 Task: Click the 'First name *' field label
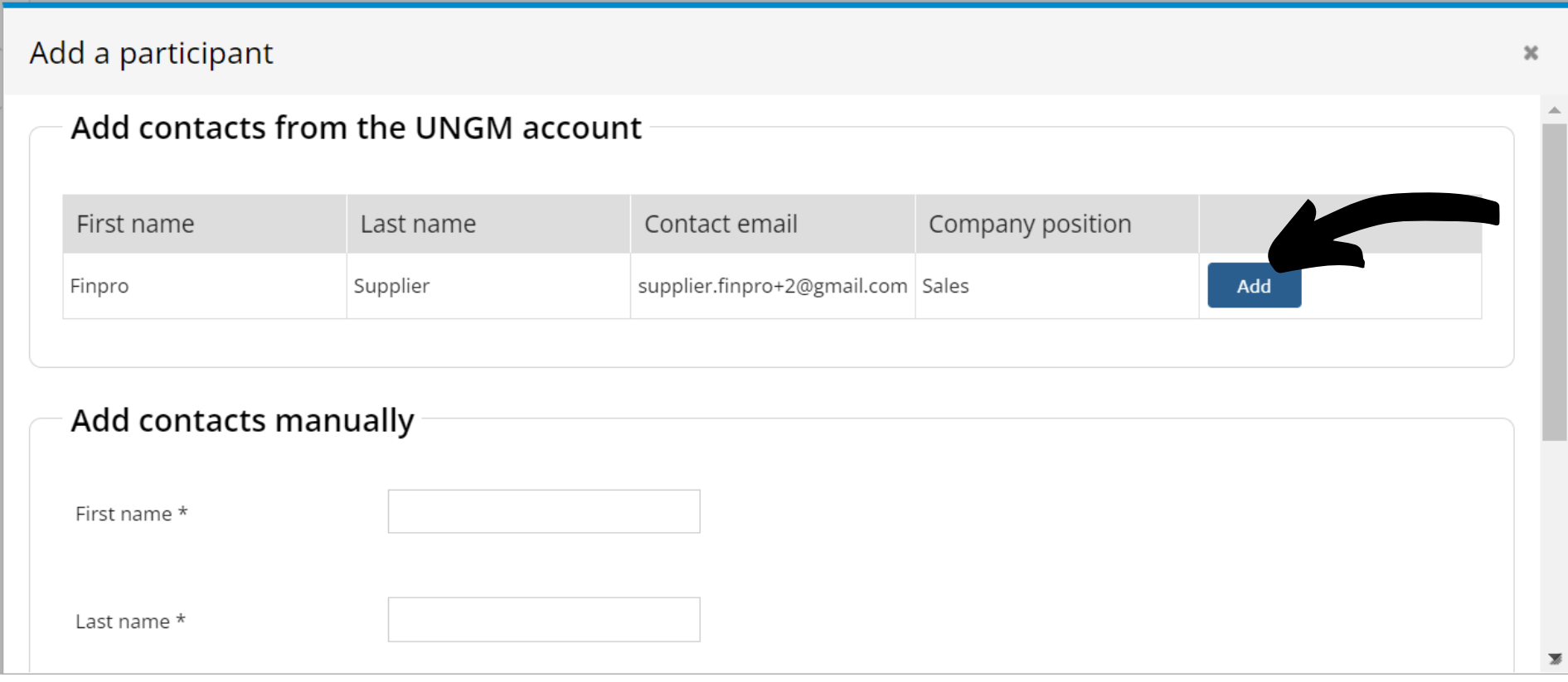pos(132,514)
